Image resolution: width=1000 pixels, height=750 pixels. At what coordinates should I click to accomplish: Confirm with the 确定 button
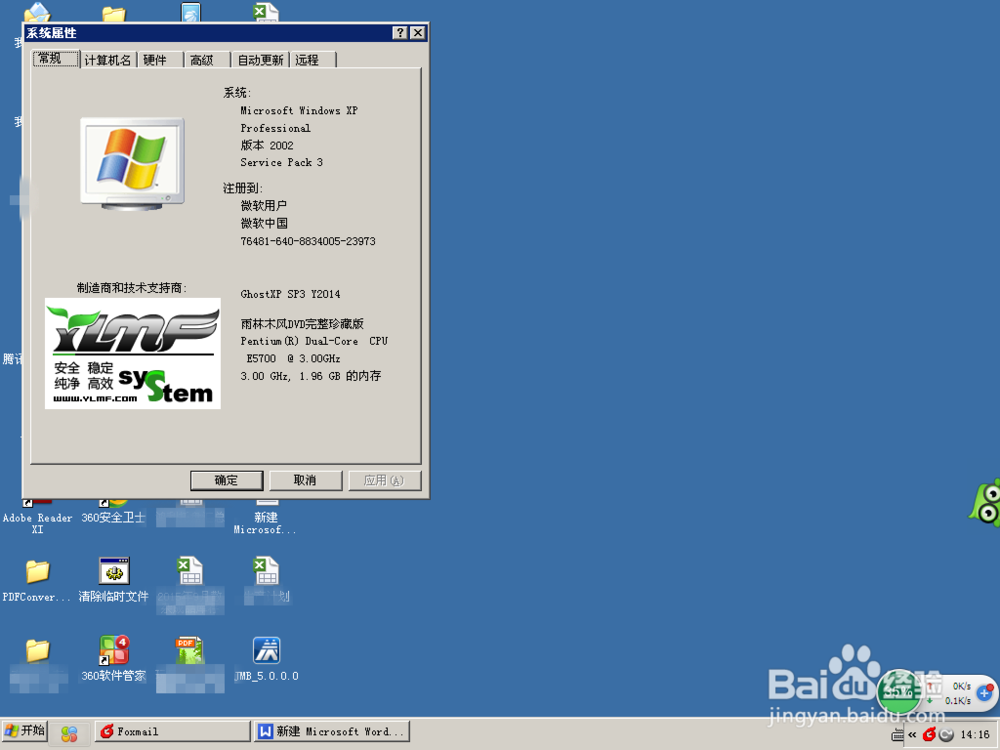click(226, 480)
